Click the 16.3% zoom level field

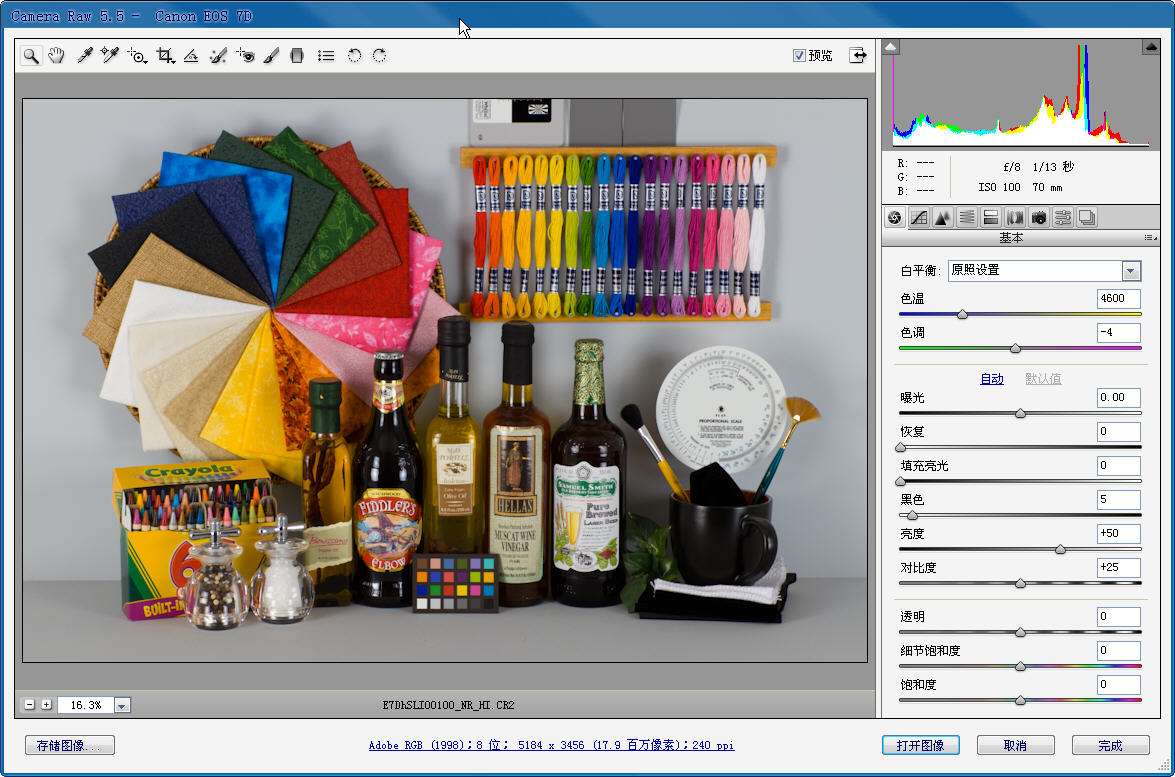coord(85,705)
